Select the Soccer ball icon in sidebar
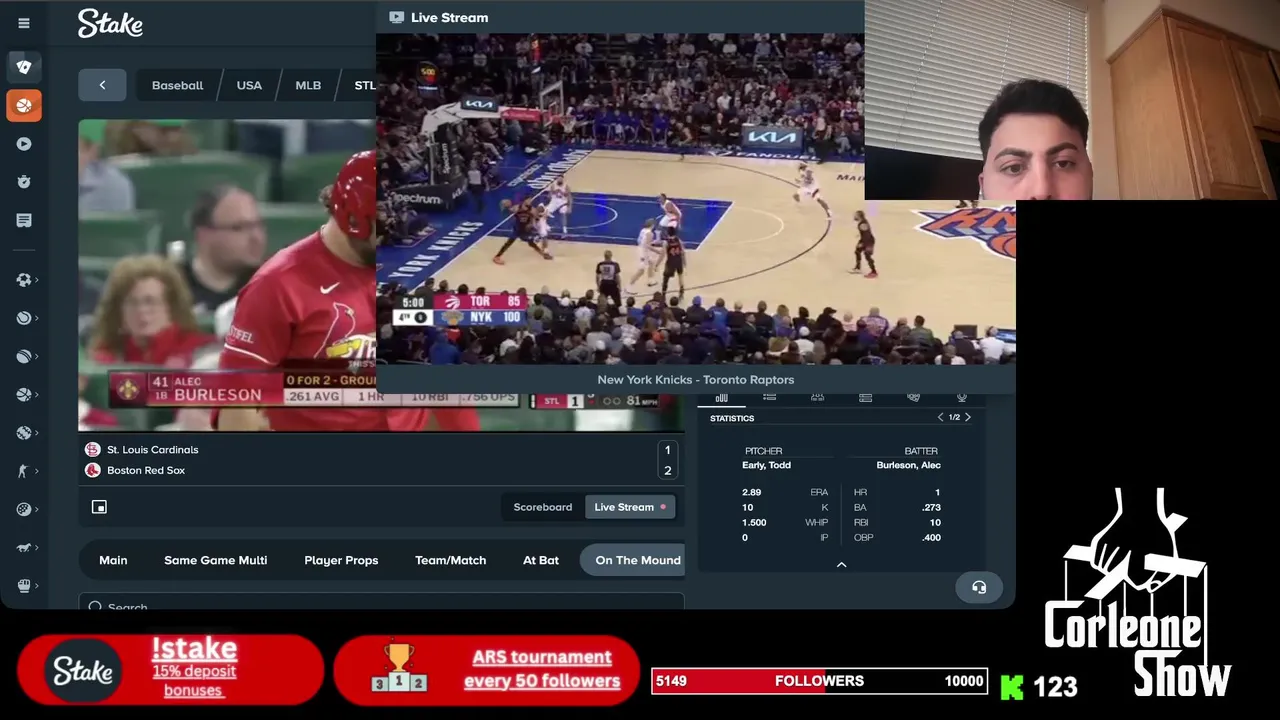 24,280
